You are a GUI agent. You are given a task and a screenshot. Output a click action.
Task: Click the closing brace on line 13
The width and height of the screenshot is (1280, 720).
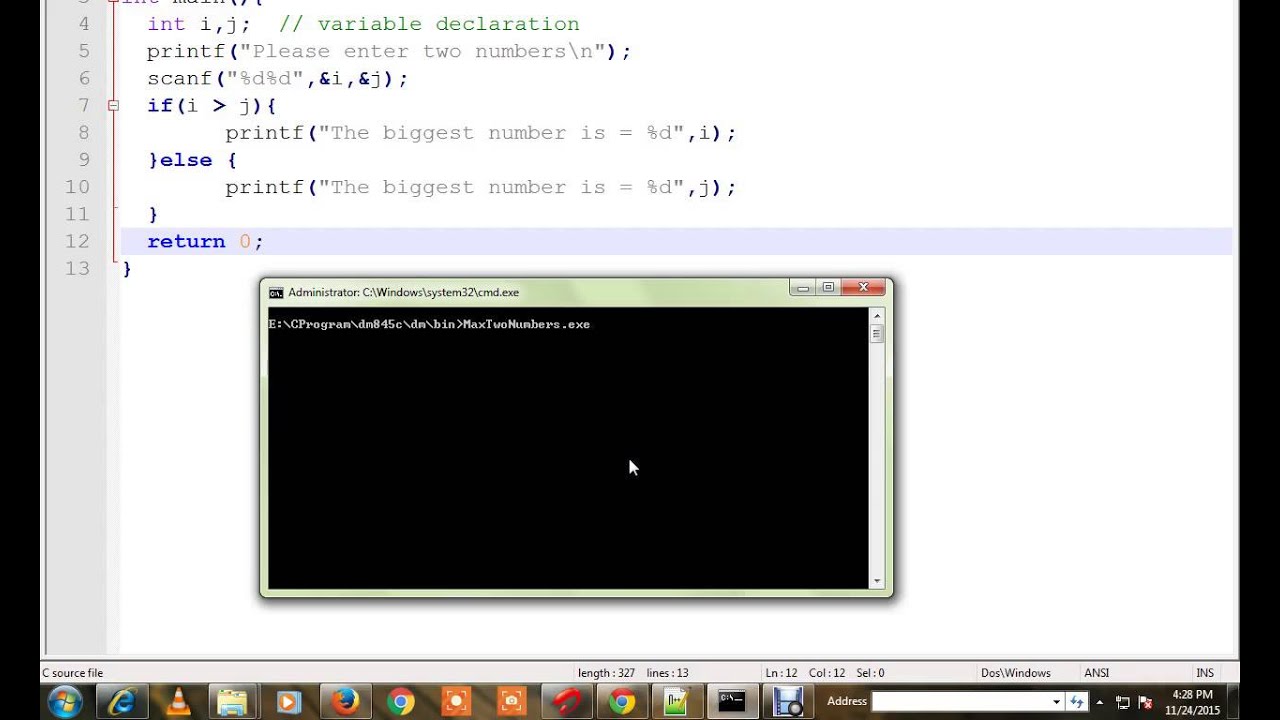point(127,268)
